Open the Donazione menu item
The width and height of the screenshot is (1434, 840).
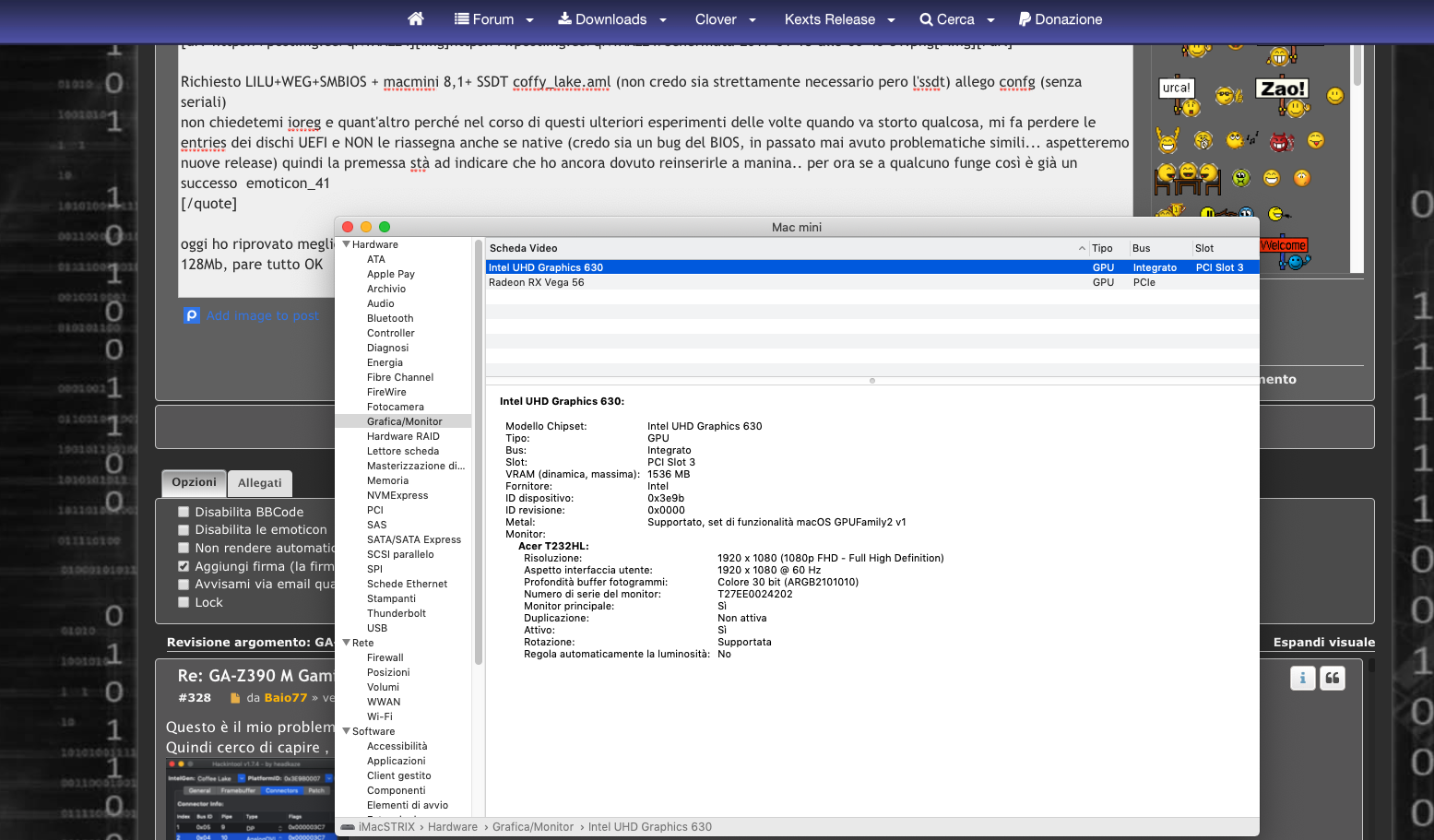click(1061, 19)
